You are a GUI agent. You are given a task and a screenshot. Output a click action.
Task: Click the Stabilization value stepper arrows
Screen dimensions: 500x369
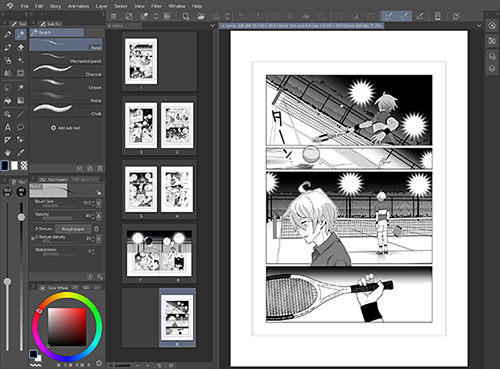[93, 252]
